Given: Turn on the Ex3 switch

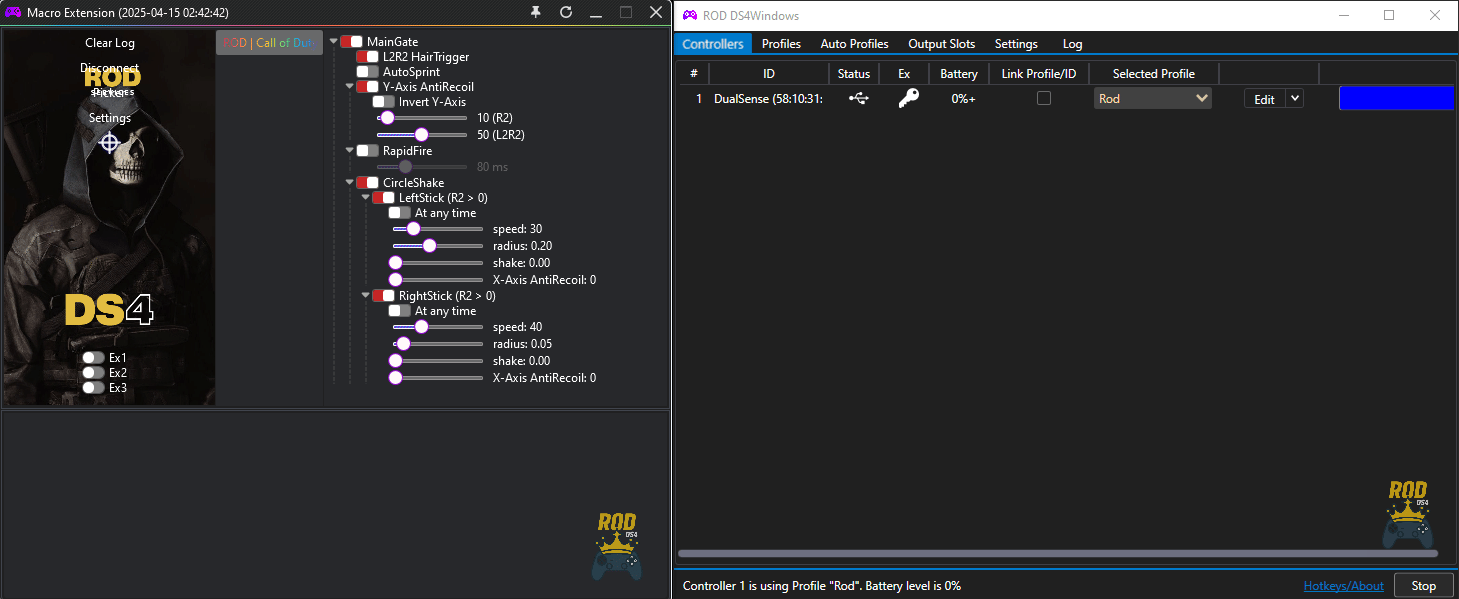Looking at the screenshot, I should [x=93, y=387].
